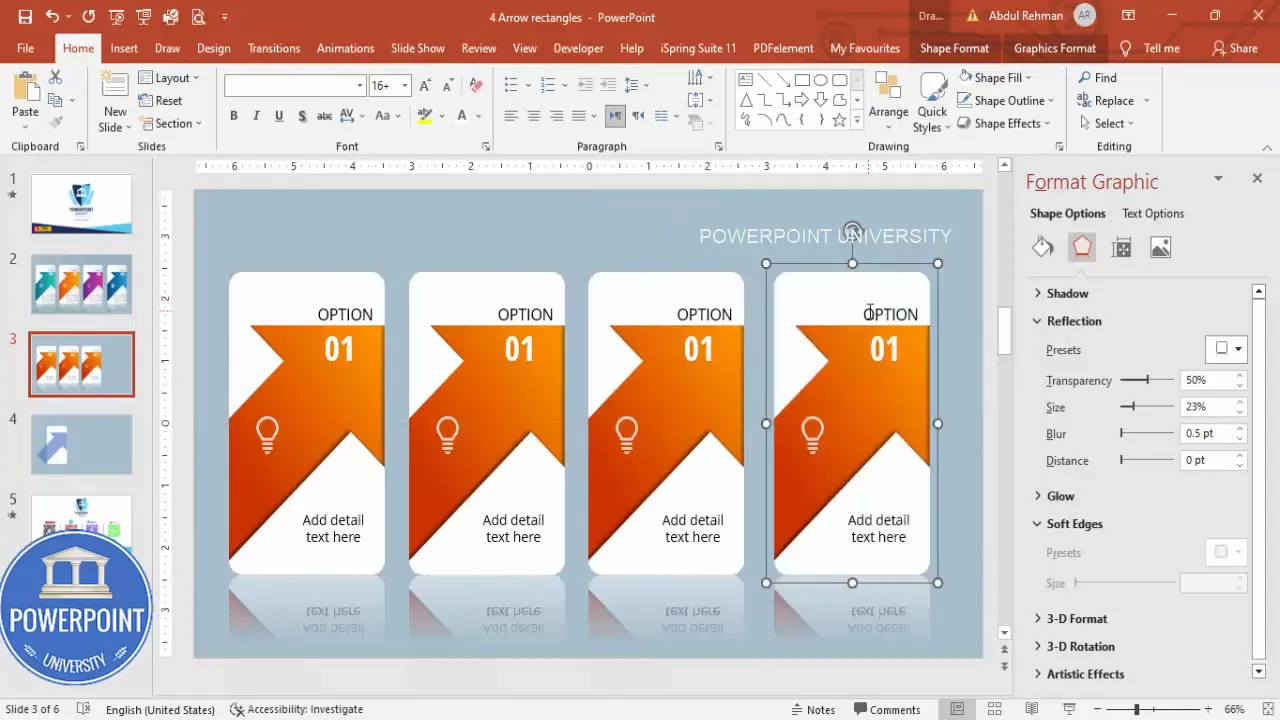Center align text

click(534, 116)
